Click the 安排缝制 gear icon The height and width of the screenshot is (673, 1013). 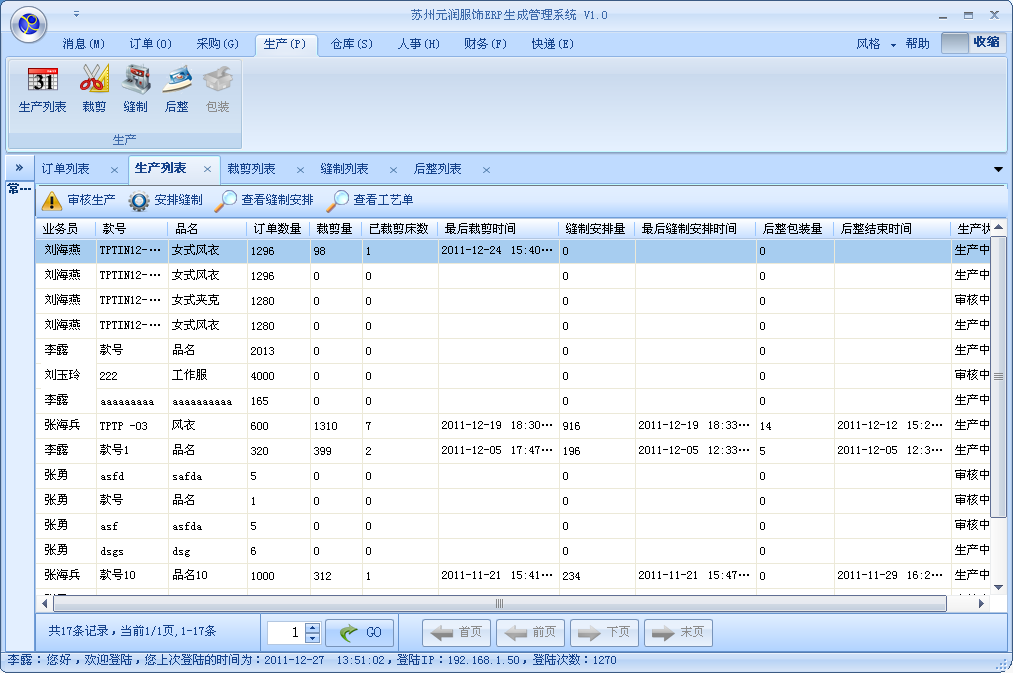pos(139,200)
